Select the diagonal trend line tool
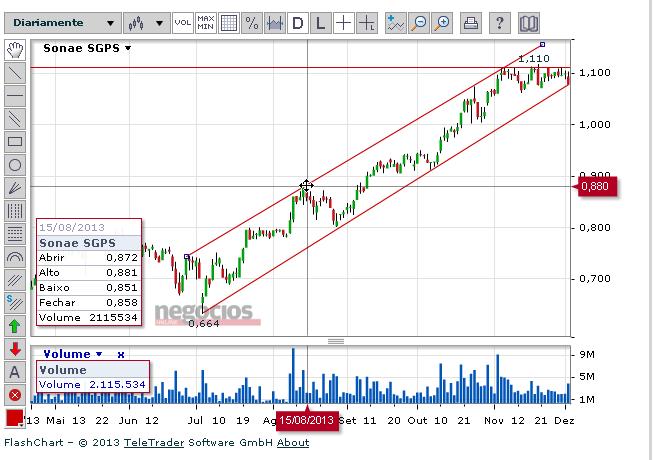 (x=15, y=73)
